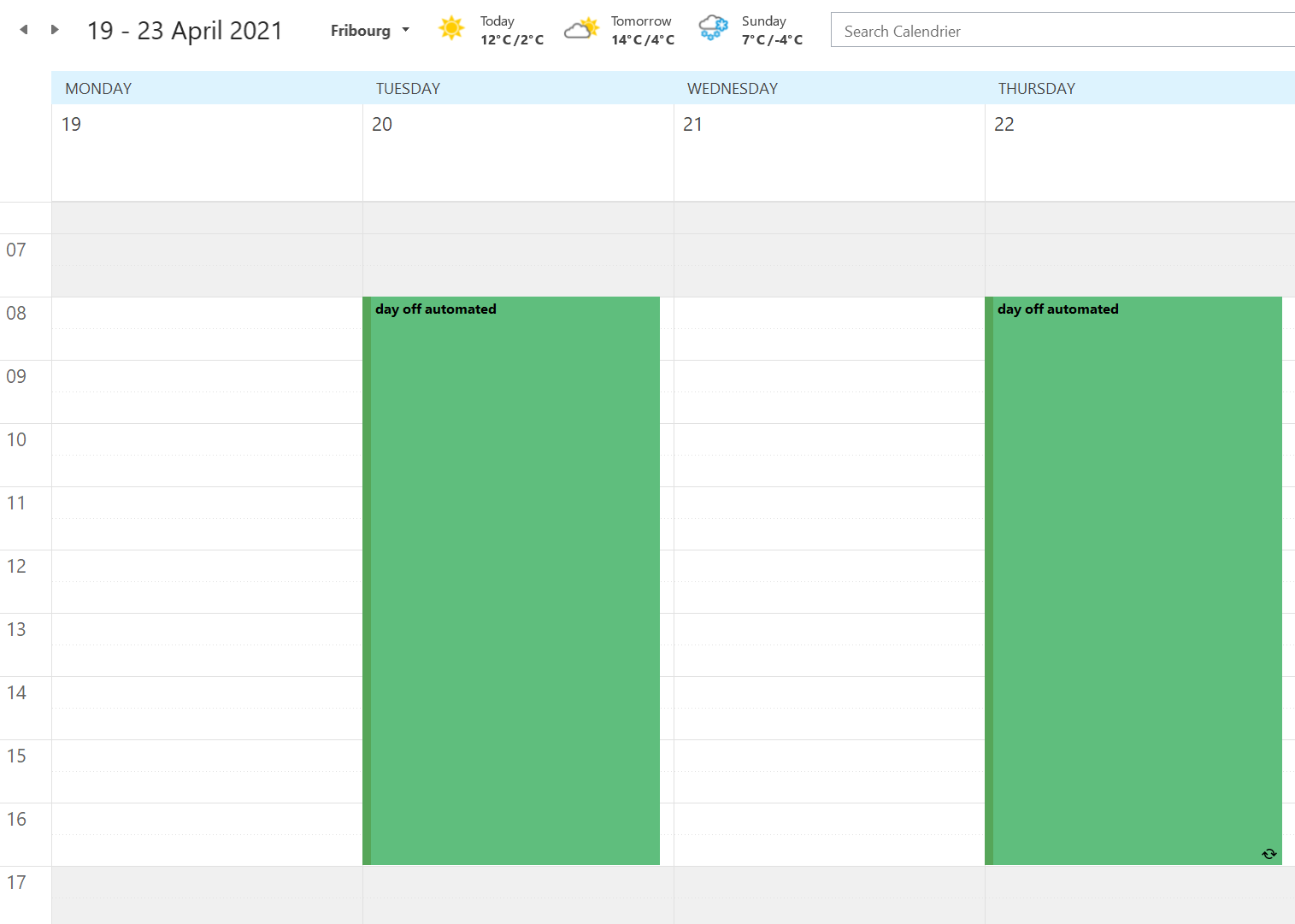The width and height of the screenshot is (1295, 924).
Task: Click the snowy weather icon for Sunday
Action: click(713, 29)
